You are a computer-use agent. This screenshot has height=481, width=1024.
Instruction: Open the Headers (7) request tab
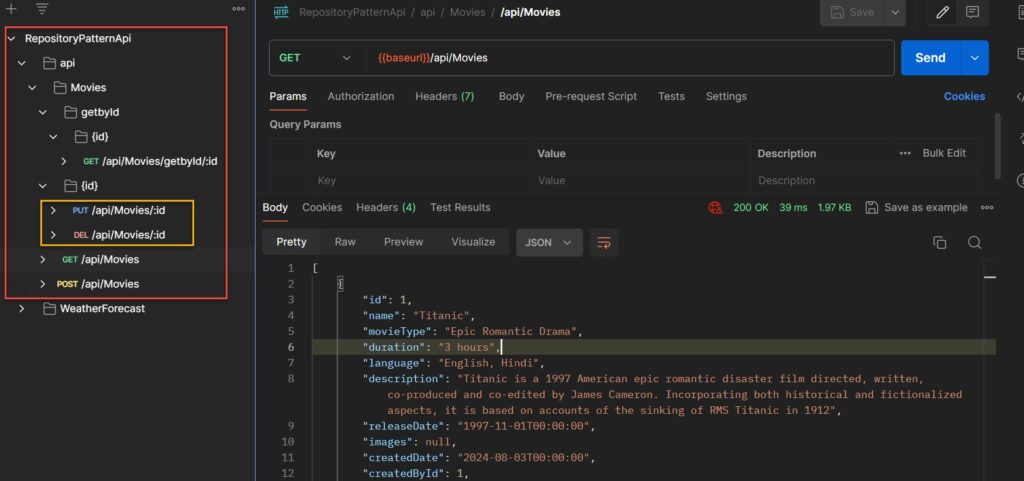coord(445,96)
